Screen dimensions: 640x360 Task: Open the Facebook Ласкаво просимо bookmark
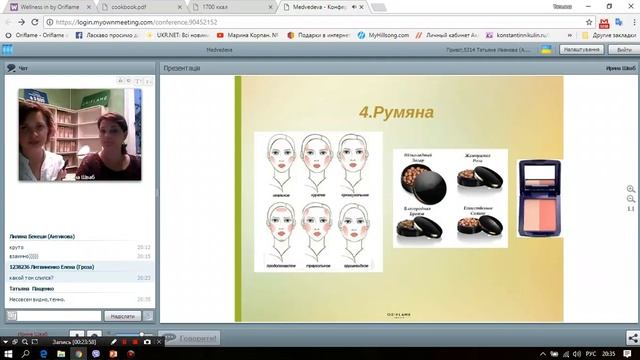tap(107, 36)
